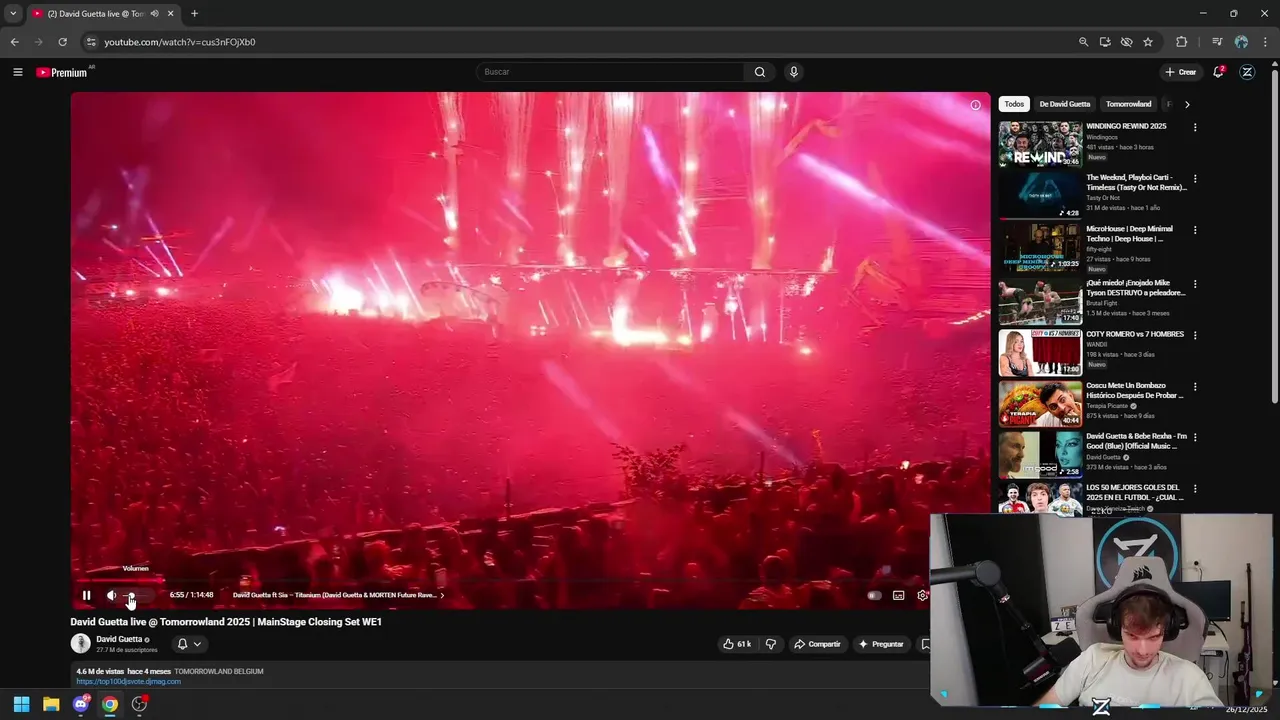Open Chrome media control icon
Screen dimensions: 1280x720
(1216, 42)
